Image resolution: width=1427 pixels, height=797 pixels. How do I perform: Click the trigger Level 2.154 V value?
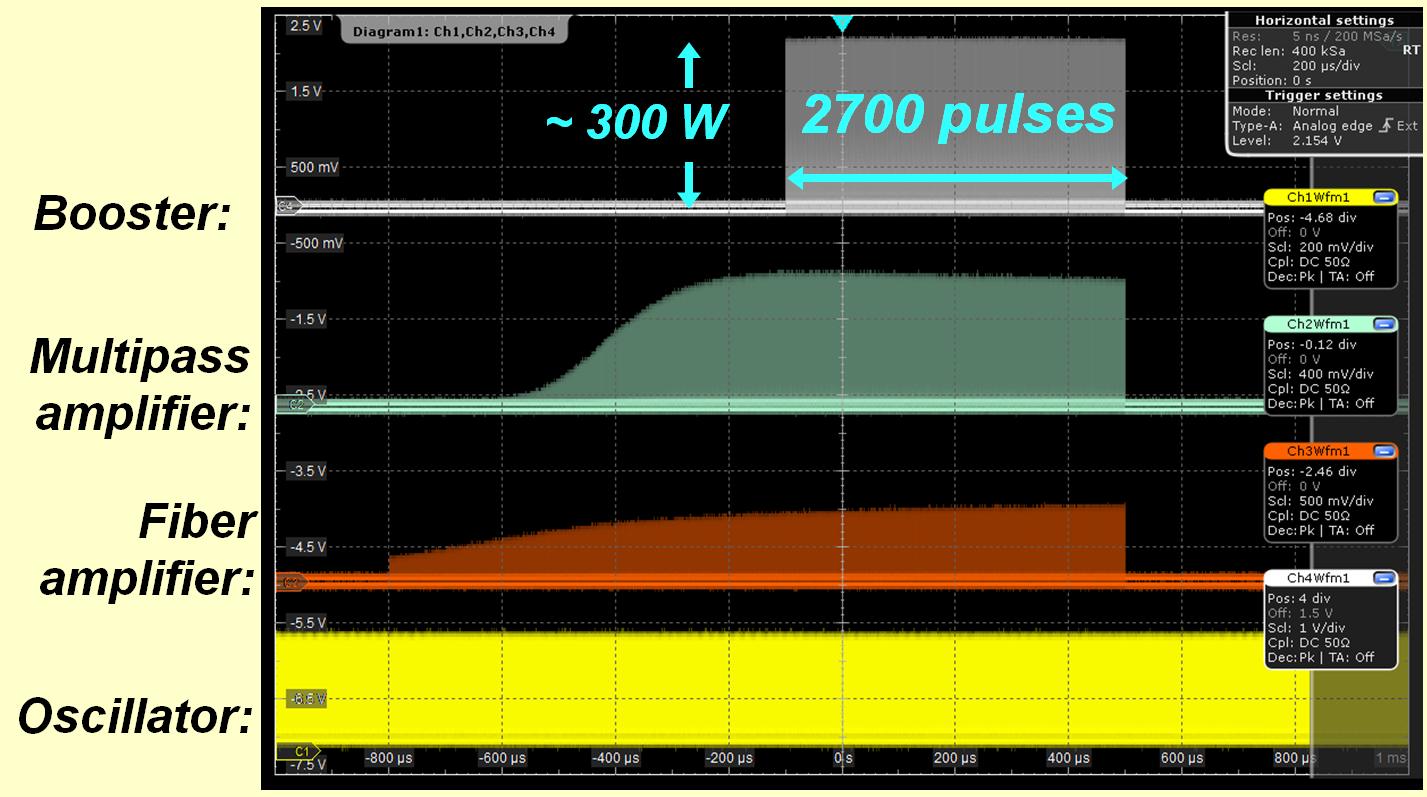(1317, 141)
